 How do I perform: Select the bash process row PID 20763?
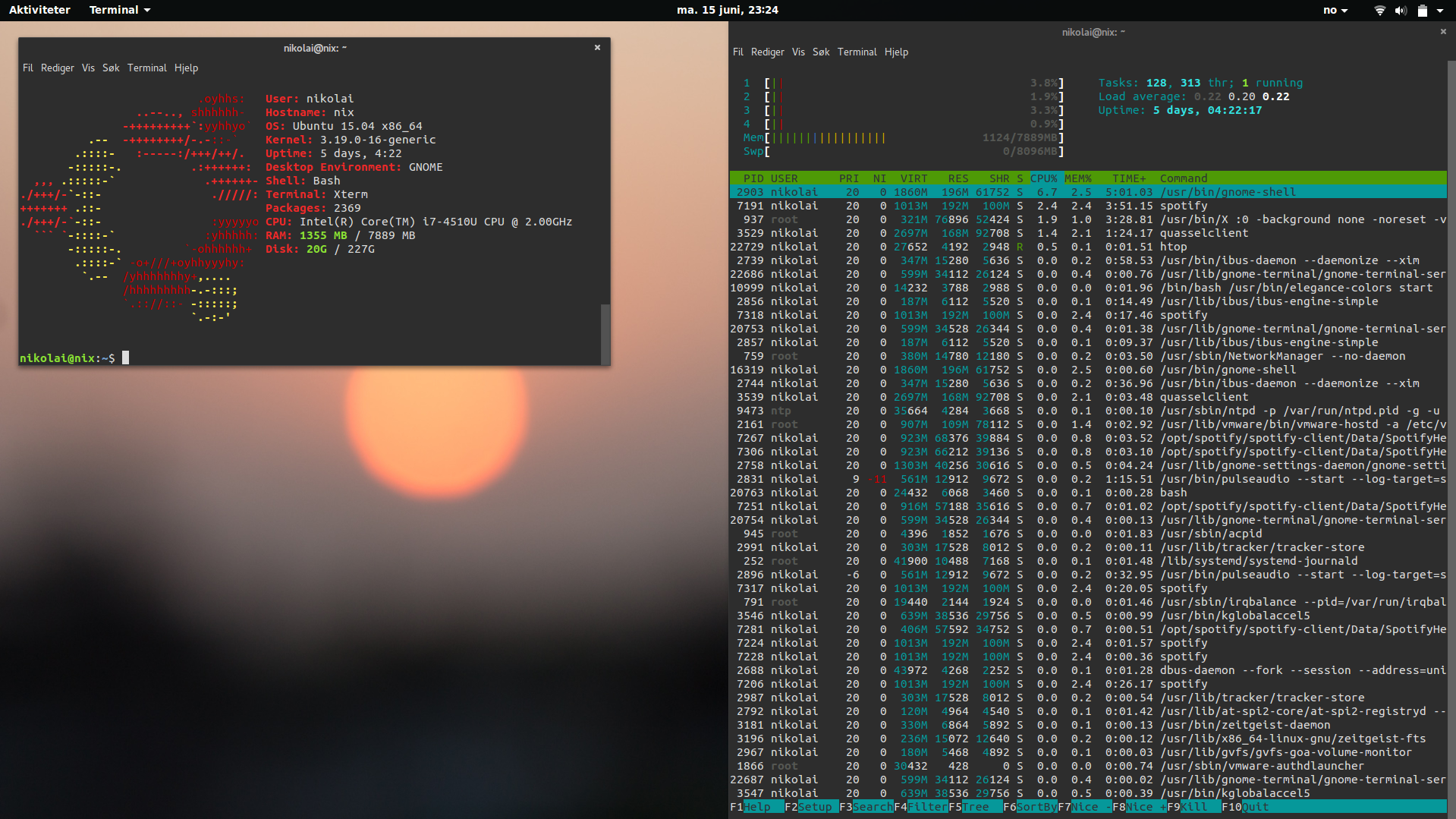[x=1088, y=493]
